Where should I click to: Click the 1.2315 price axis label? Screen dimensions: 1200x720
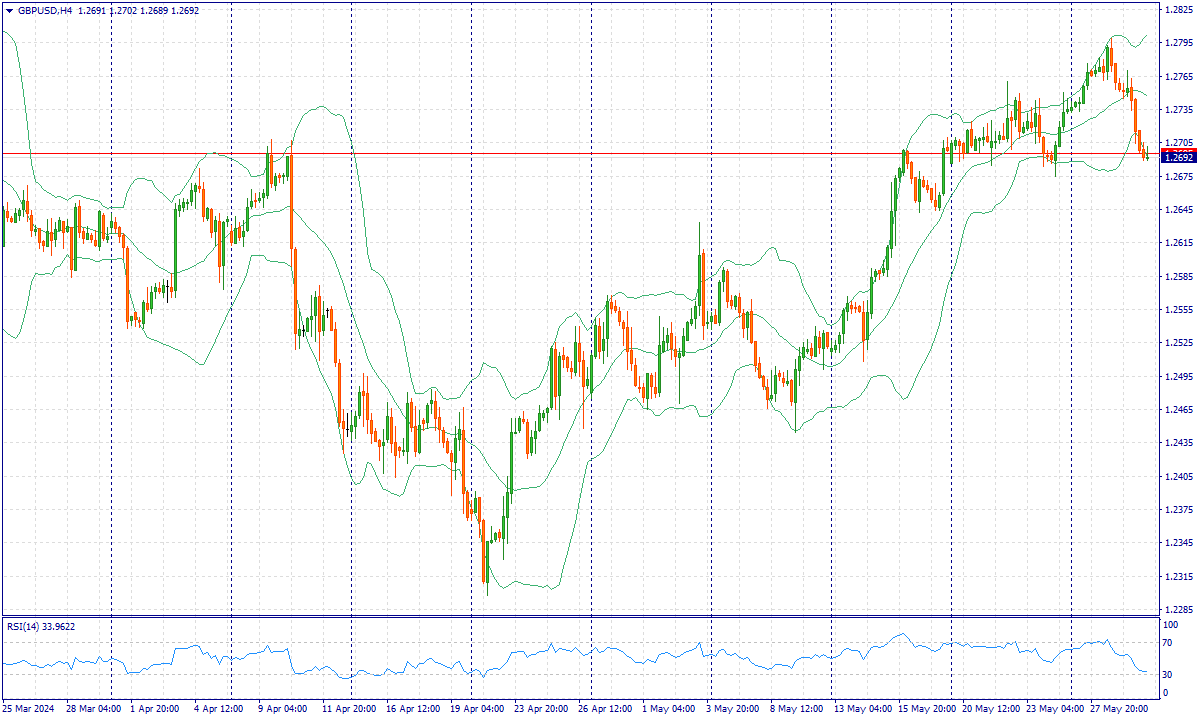pos(1179,576)
